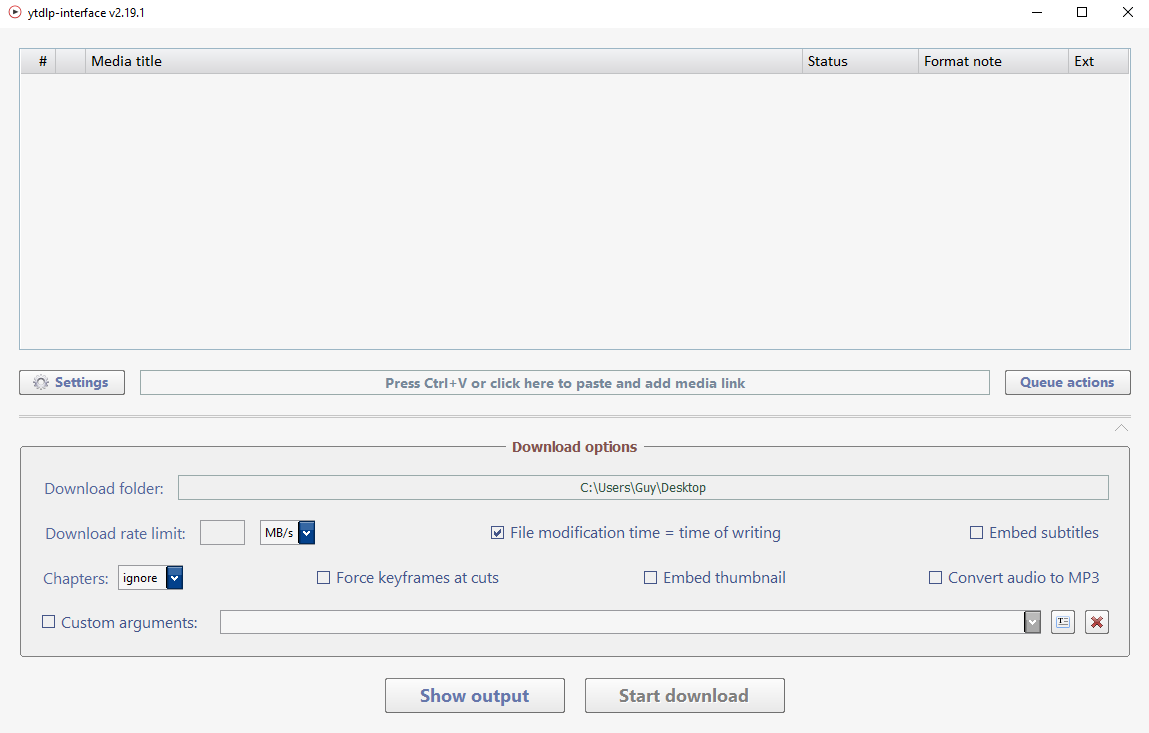Click the Download rate limit input box

coord(222,533)
